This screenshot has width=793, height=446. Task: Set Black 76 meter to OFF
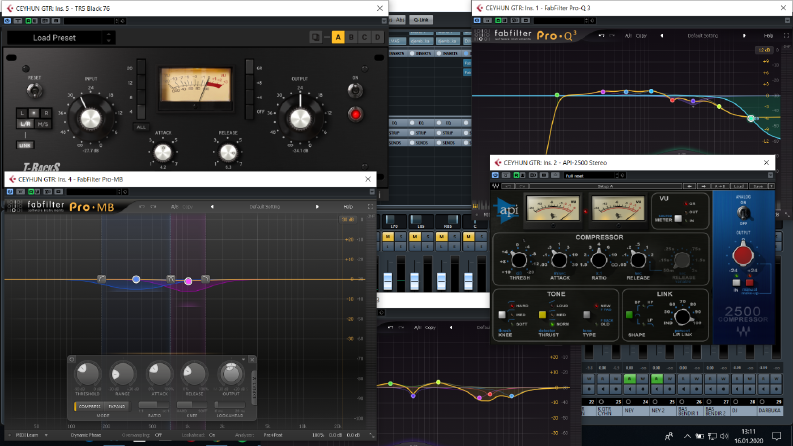(x=249, y=112)
